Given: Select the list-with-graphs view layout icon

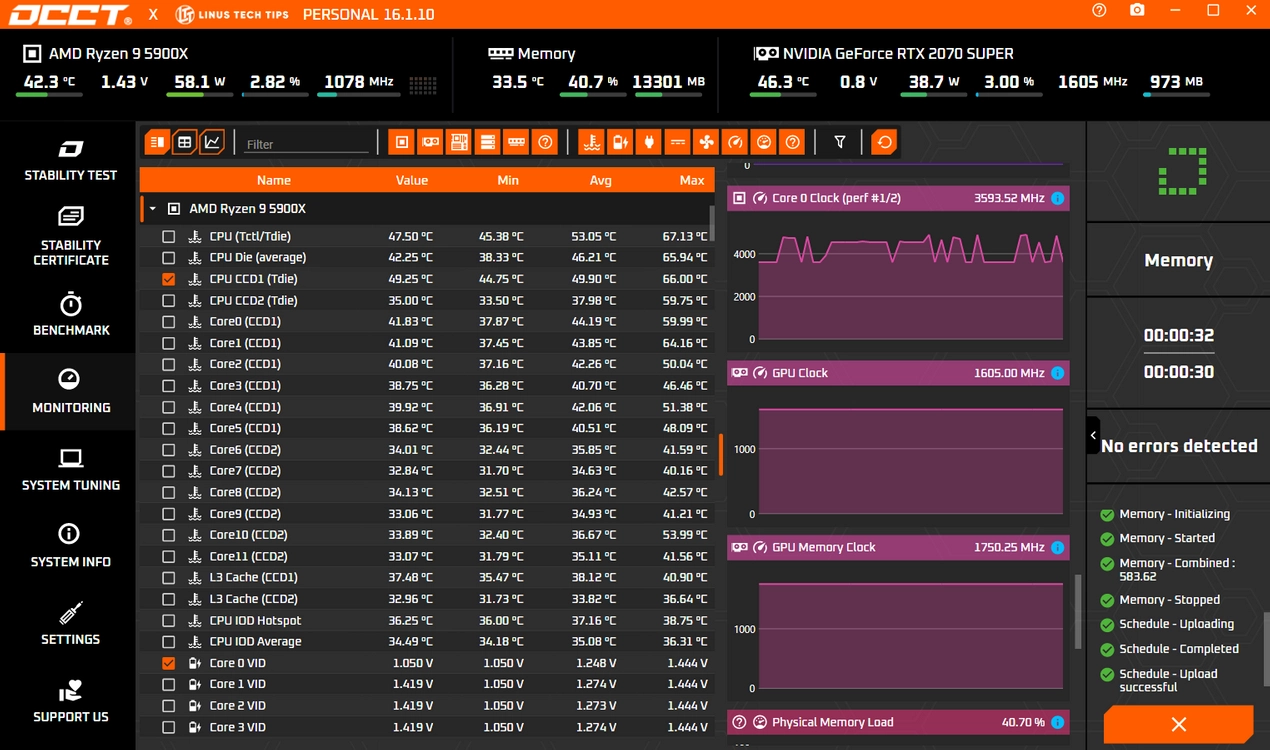Looking at the screenshot, I should [156, 143].
